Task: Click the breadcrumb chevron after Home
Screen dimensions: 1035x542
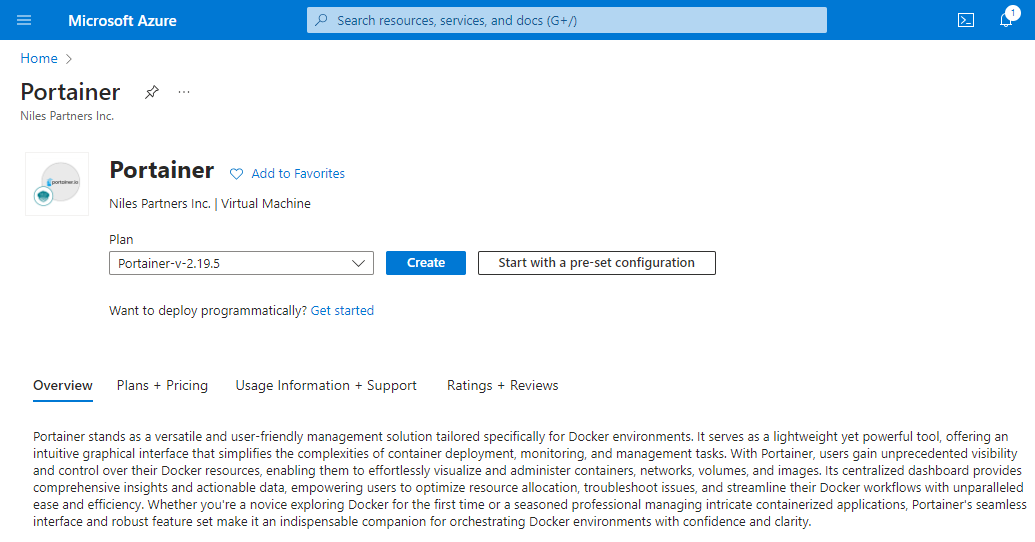Action: click(69, 59)
